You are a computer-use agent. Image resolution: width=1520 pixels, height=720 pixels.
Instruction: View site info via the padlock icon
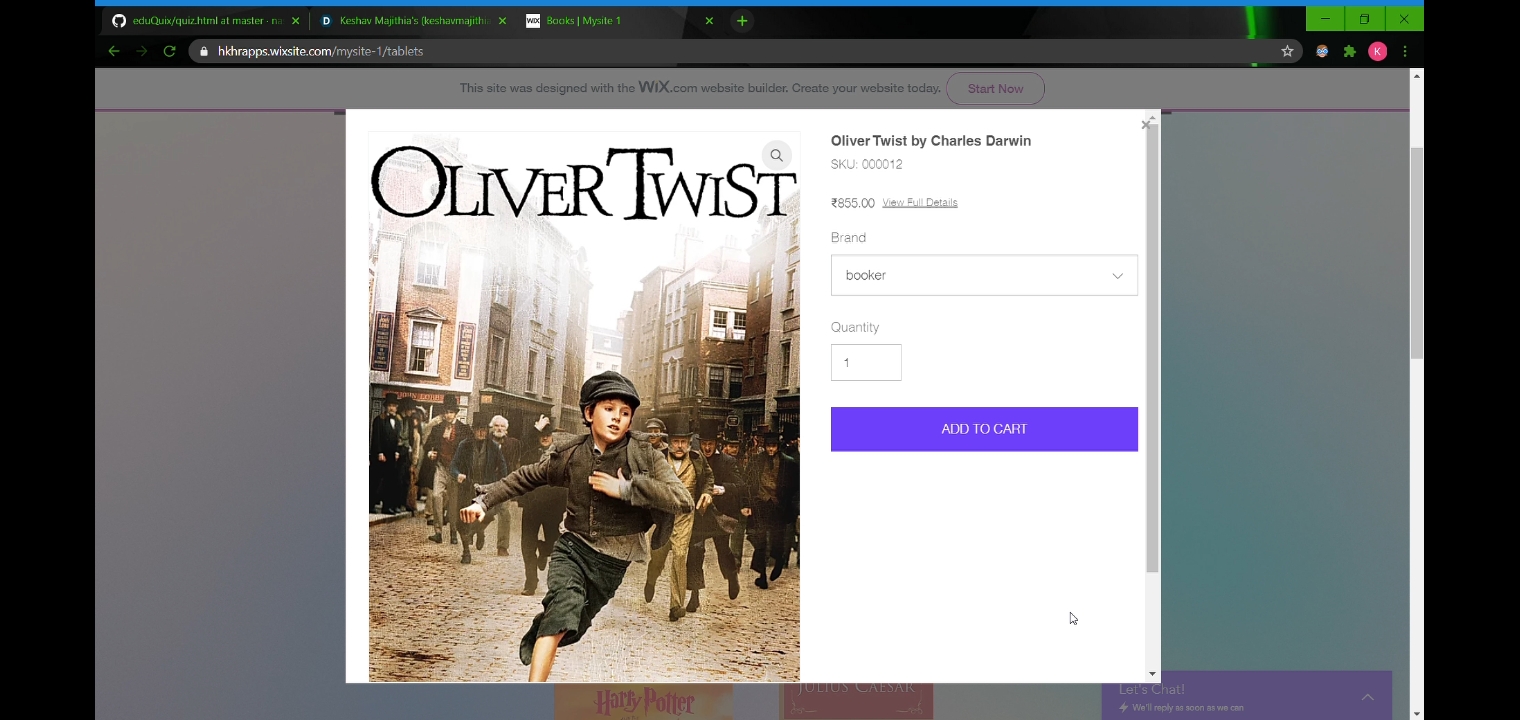pos(204,51)
